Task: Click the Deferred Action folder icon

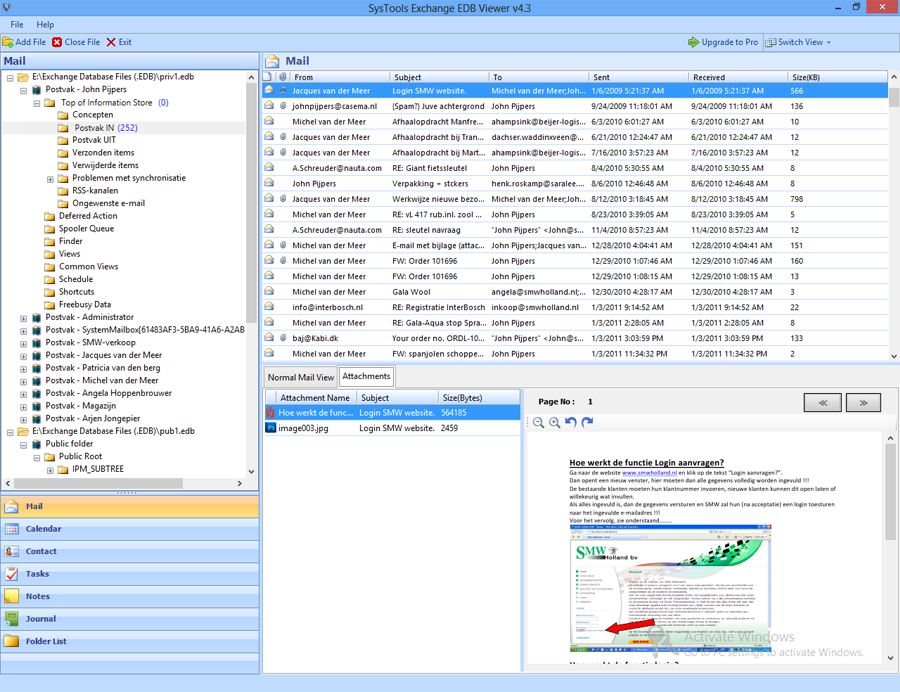Action: coord(50,216)
